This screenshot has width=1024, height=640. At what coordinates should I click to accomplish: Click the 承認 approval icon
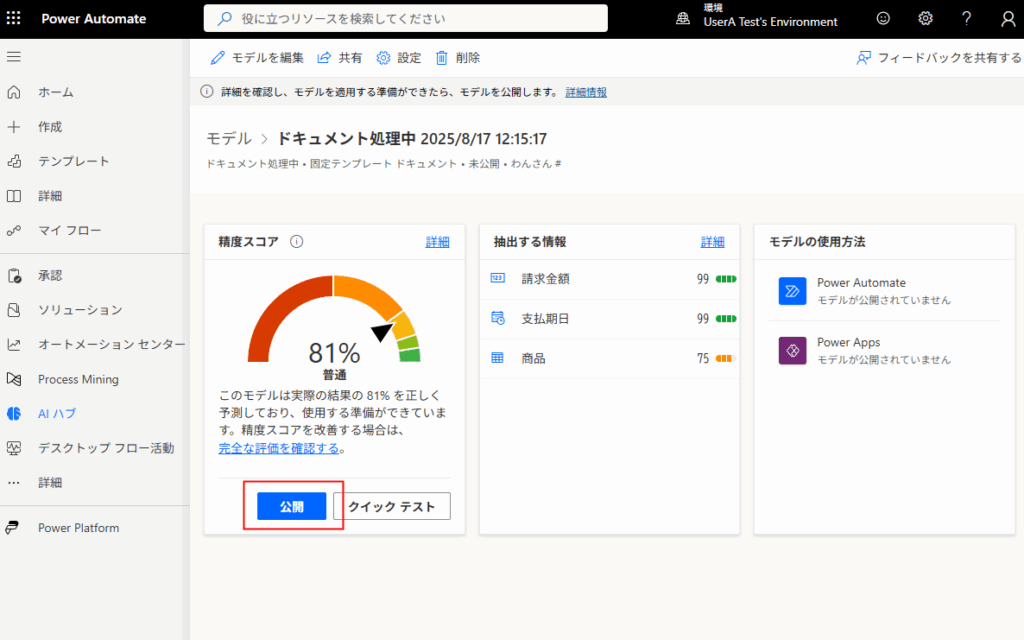pyautogui.click(x=14, y=276)
